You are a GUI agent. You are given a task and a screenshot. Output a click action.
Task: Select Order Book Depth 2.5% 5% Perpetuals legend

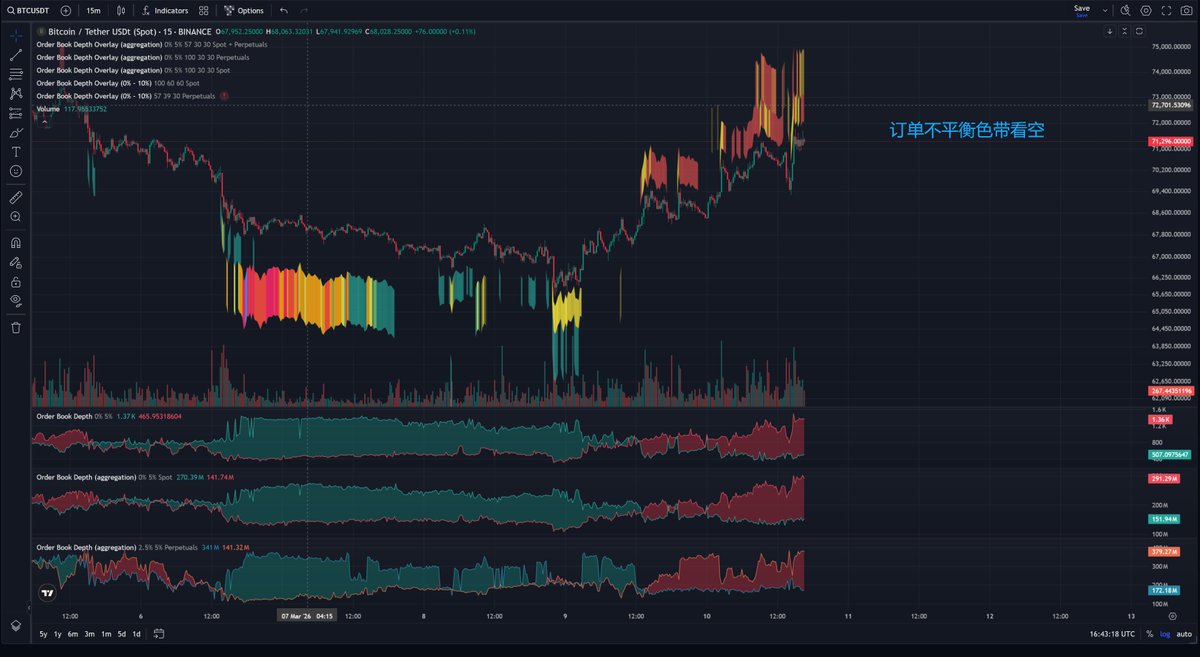(142, 548)
